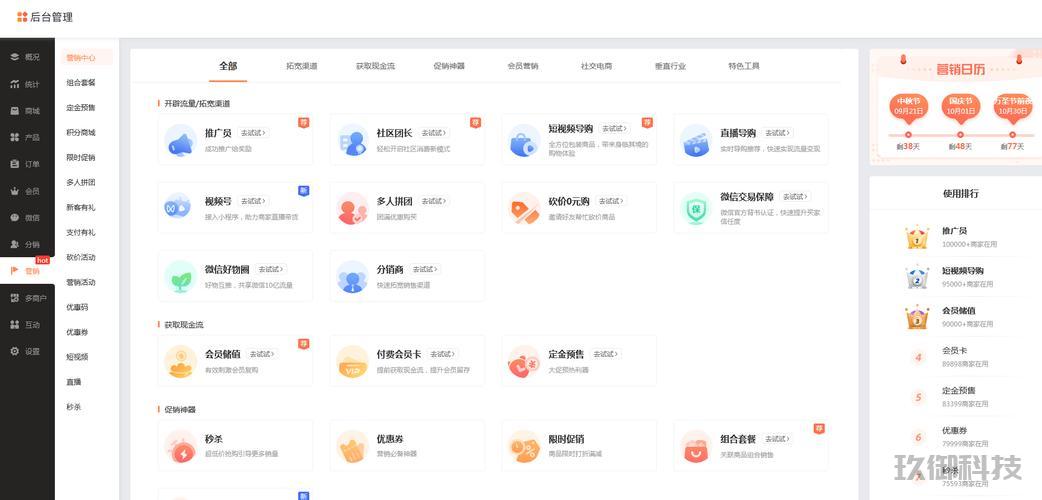Select 营销活动 in the submenu
This screenshot has height=500, width=1042.
(x=81, y=283)
